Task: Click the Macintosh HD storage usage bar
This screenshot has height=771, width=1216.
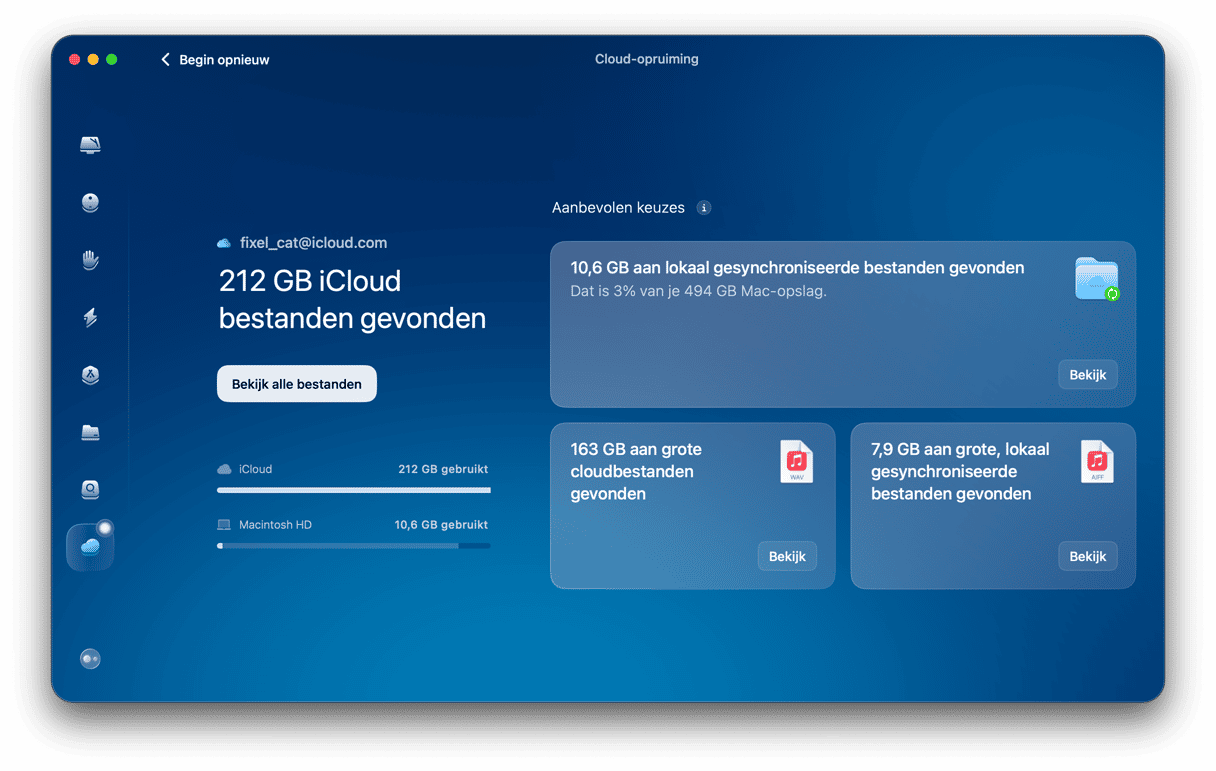Action: 353,546
